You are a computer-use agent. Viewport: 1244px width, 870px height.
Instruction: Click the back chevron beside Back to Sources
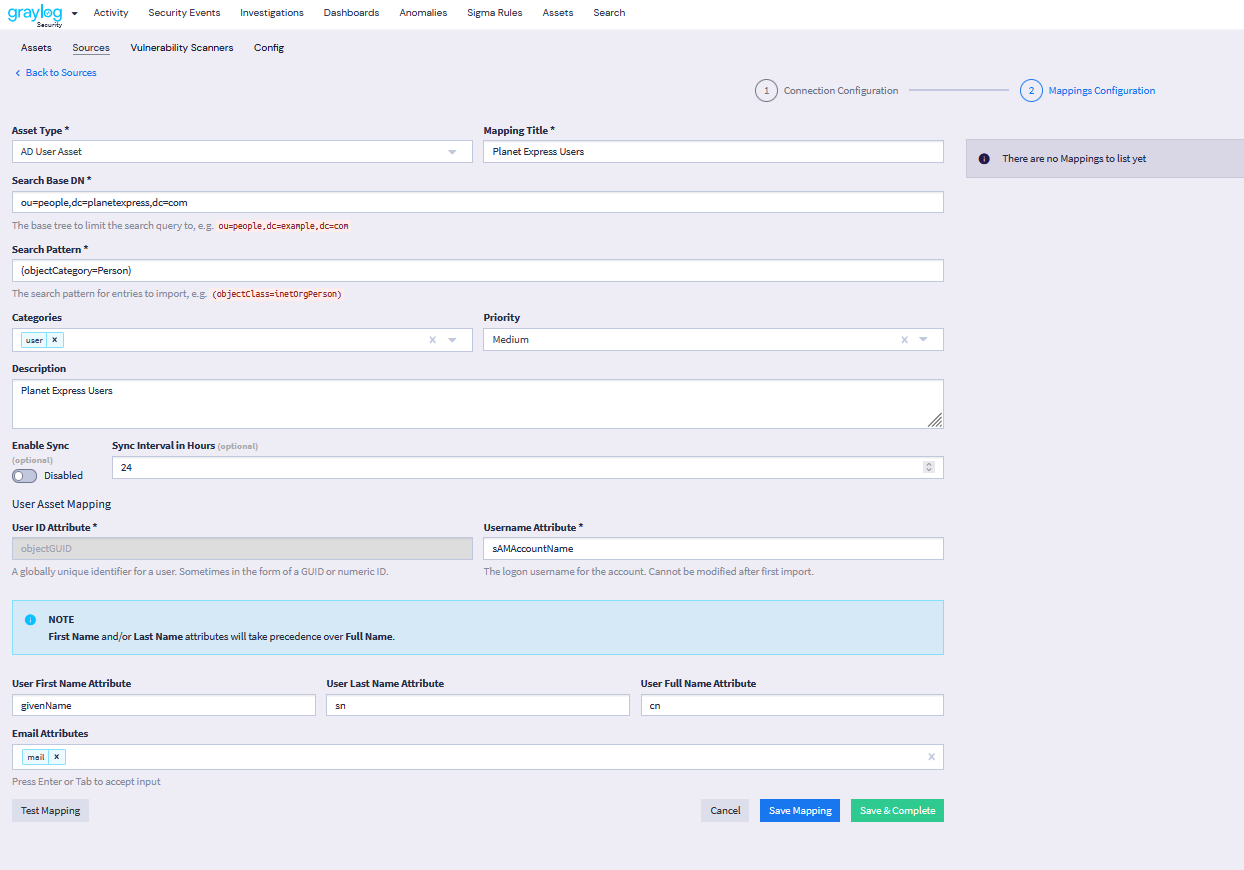tap(16, 72)
